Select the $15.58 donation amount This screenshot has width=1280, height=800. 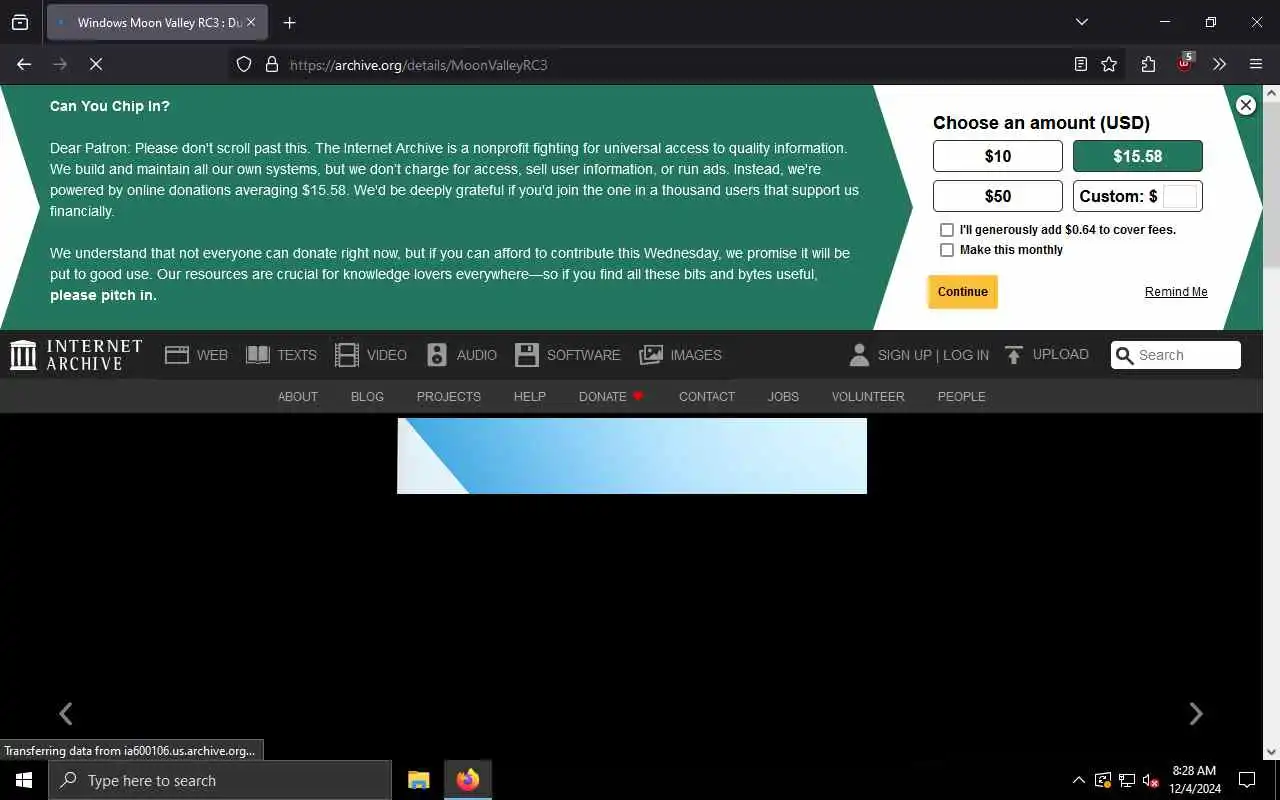[x=1138, y=156]
